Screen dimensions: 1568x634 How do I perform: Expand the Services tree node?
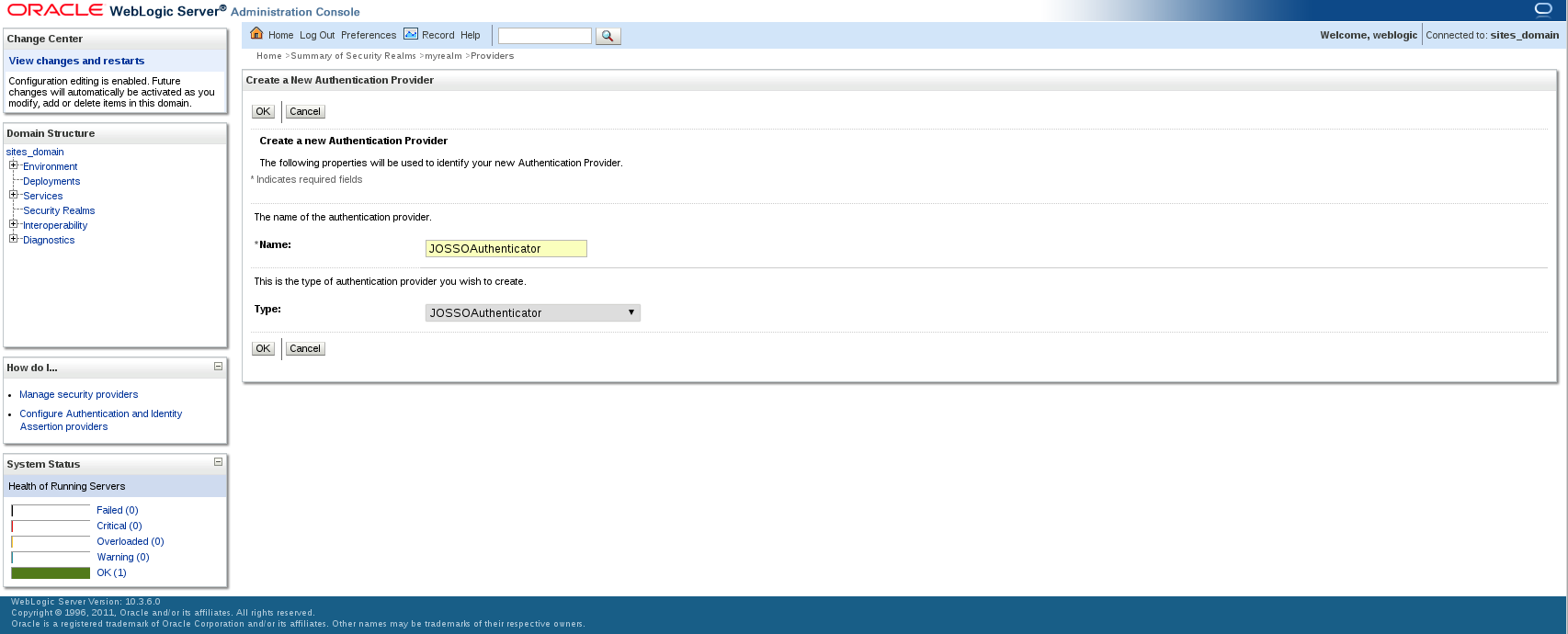pyautogui.click(x=14, y=195)
